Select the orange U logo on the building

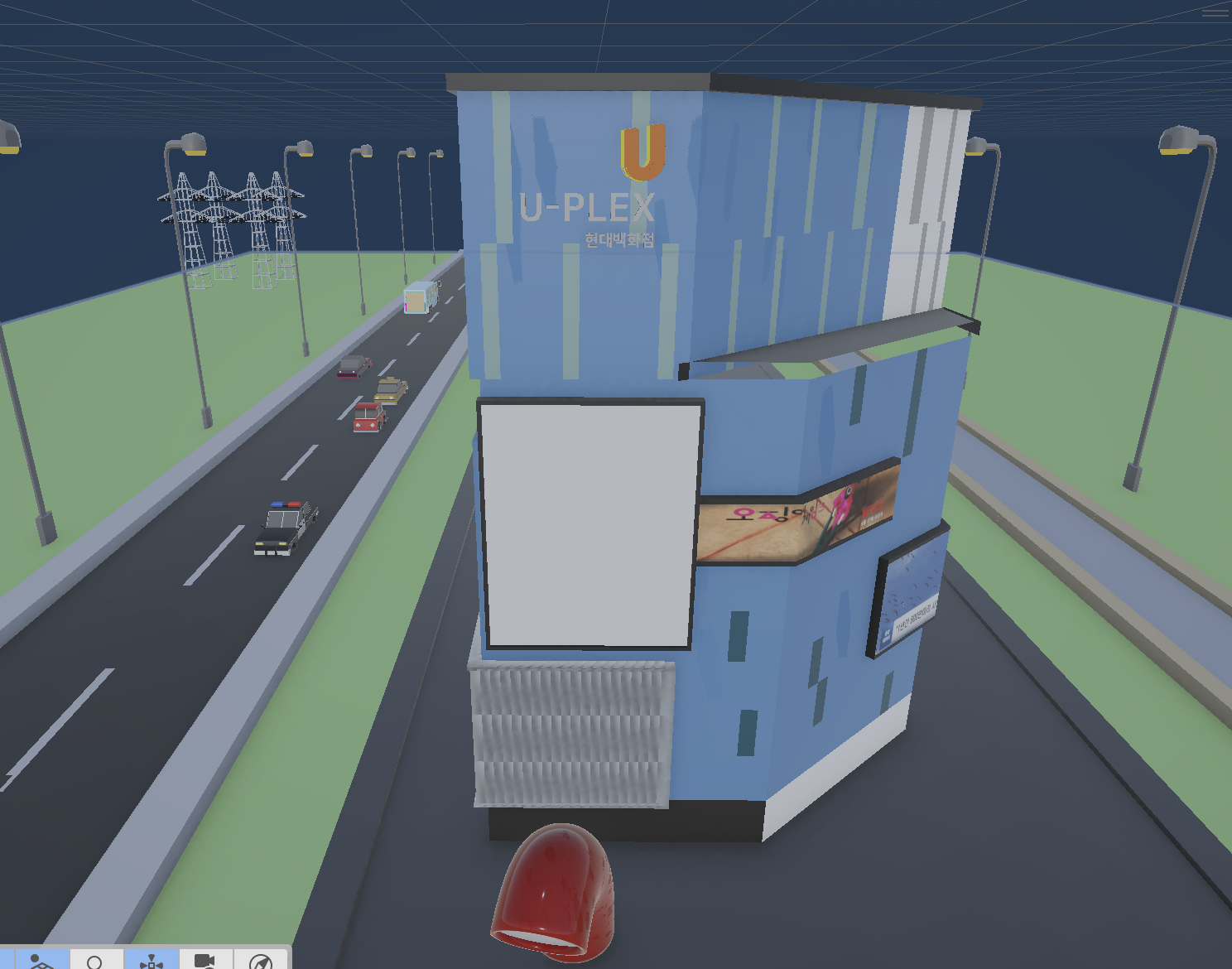[643, 152]
